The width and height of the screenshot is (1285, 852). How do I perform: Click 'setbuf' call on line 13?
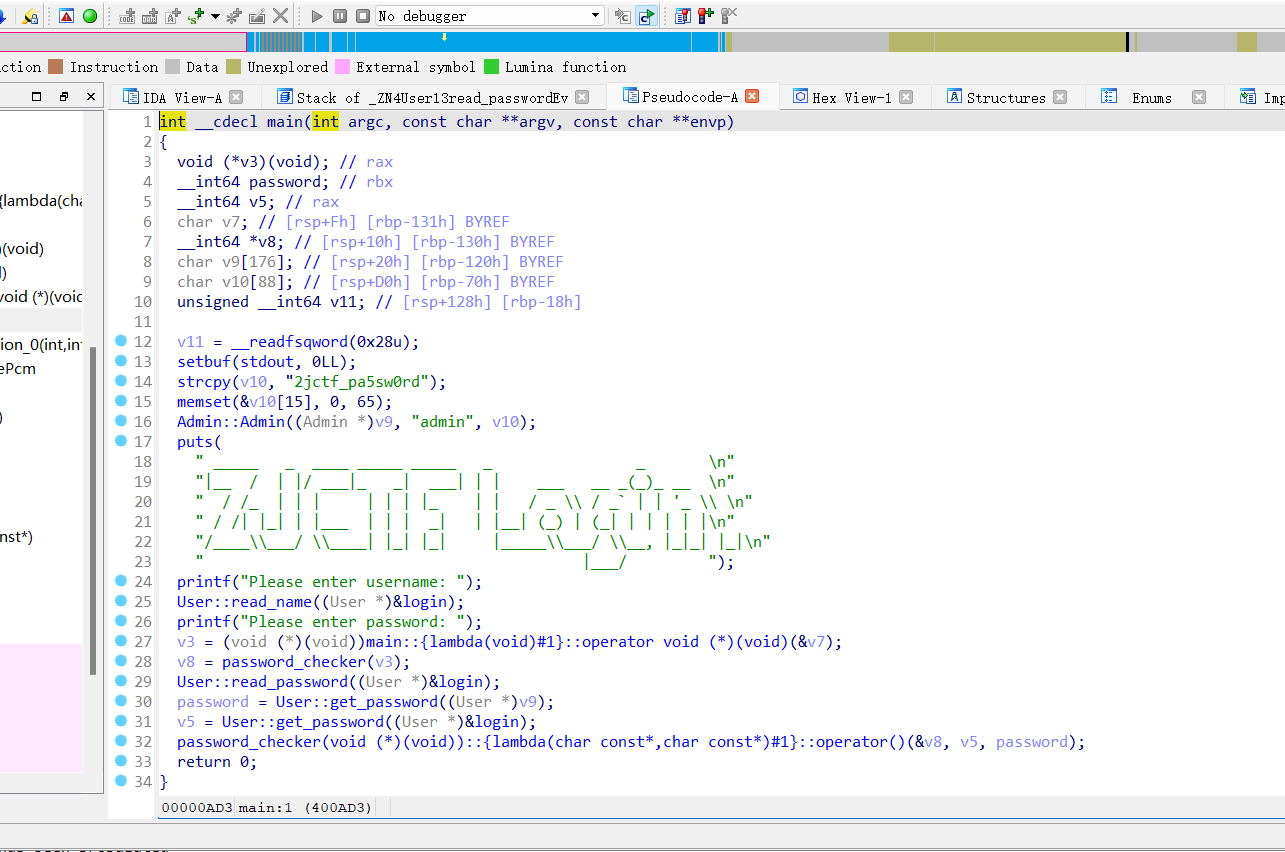pyautogui.click(x=204, y=362)
